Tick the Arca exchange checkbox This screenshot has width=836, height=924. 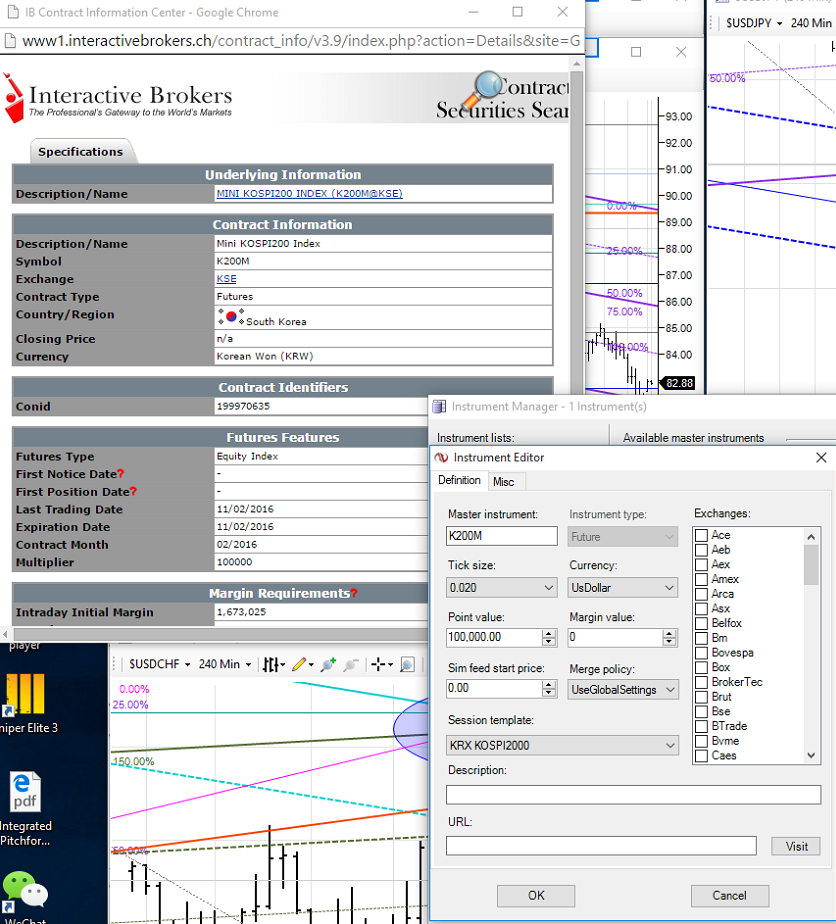[x=701, y=594]
